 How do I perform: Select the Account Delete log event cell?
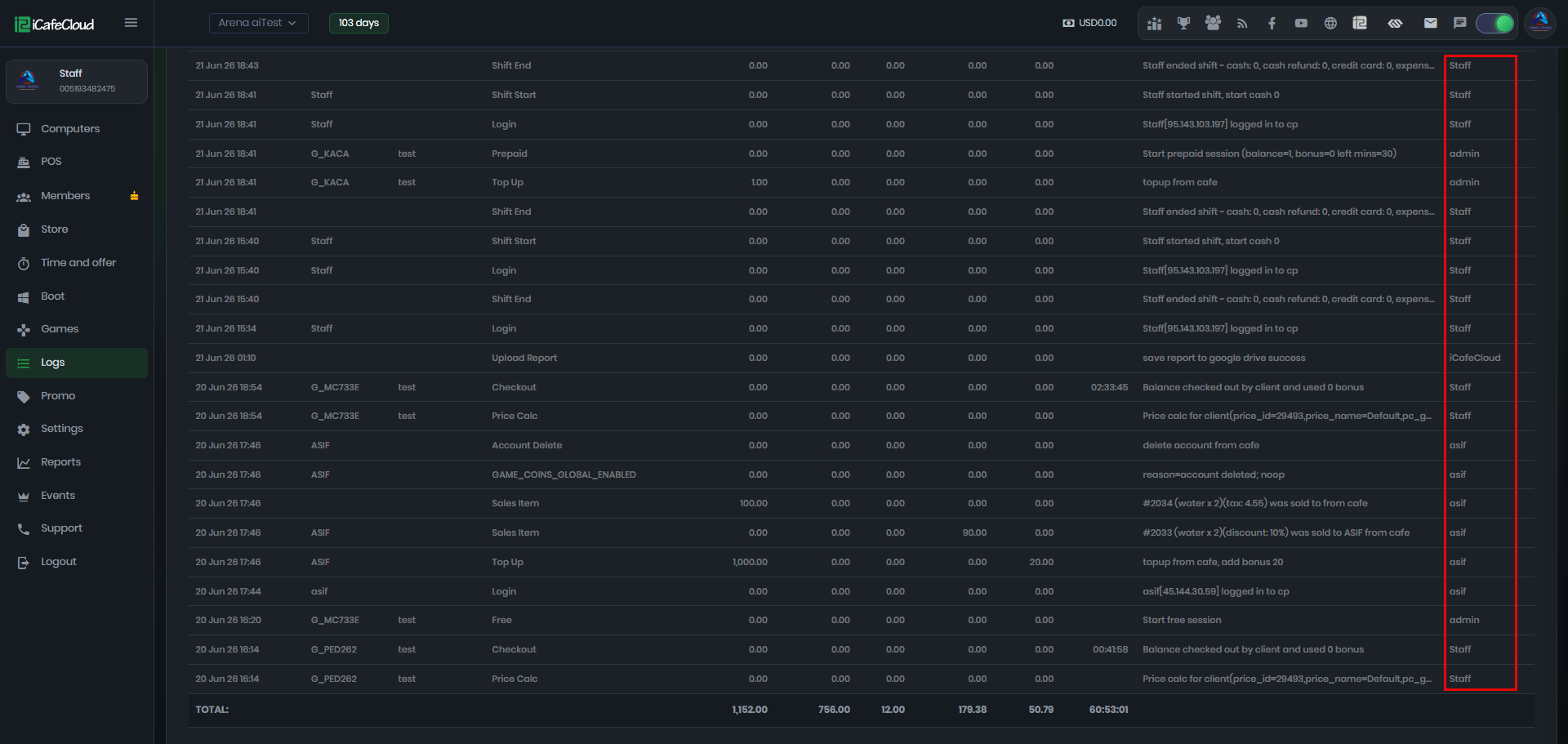527,445
